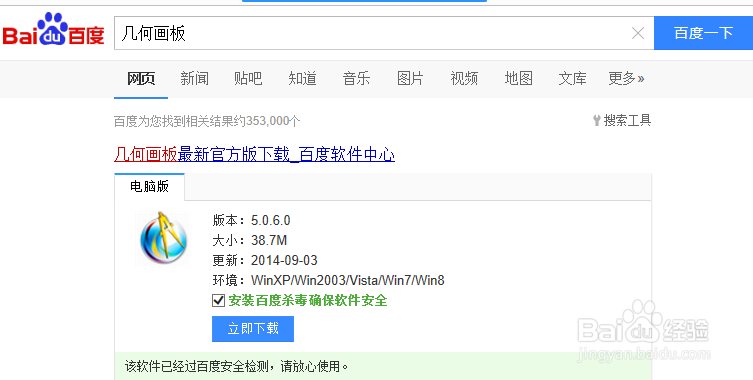Open 搜索工具 wrench option
Viewport: 753px width, 380px height.
(622, 120)
